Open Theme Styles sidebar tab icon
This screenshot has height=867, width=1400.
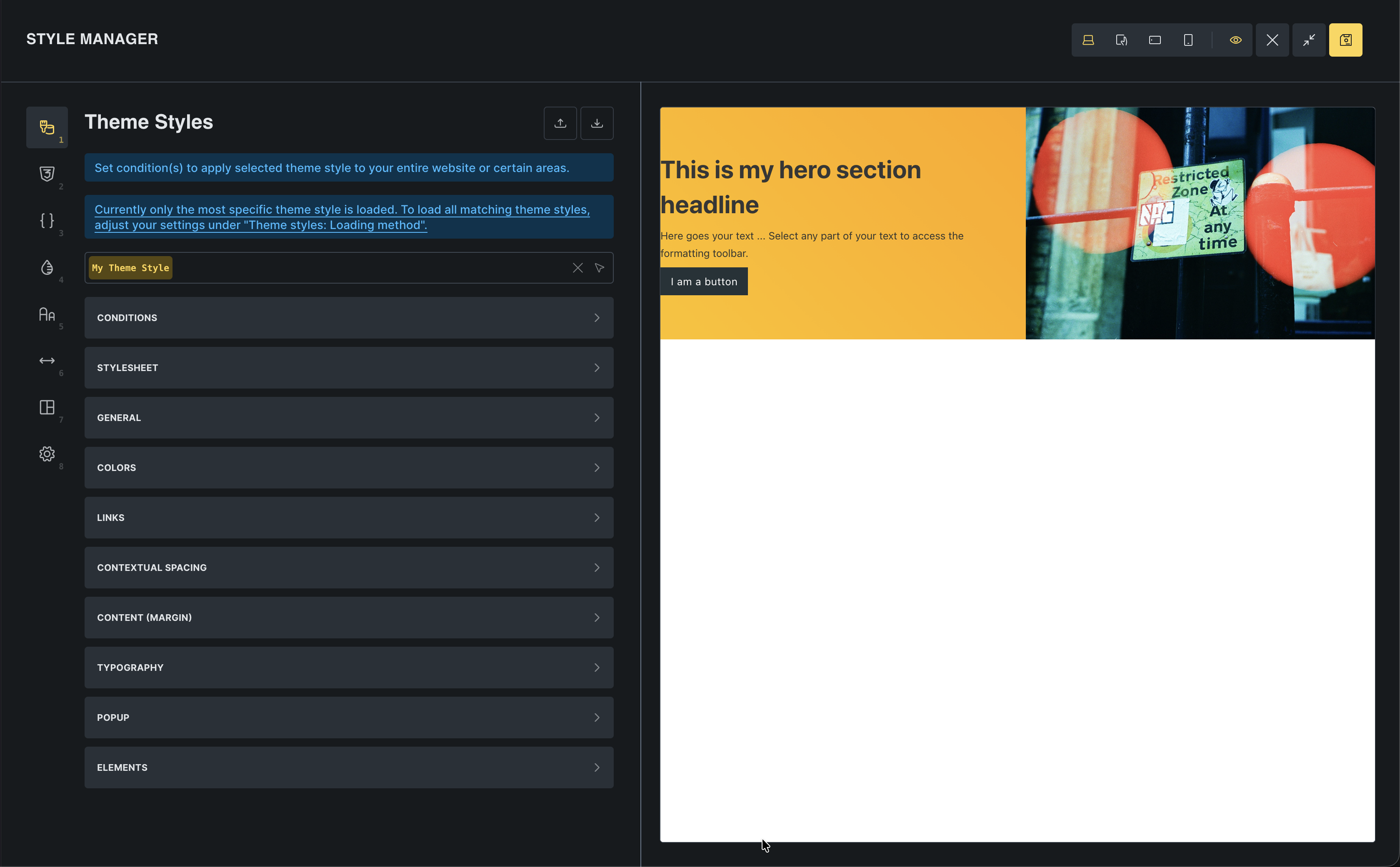tap(47, 127)
